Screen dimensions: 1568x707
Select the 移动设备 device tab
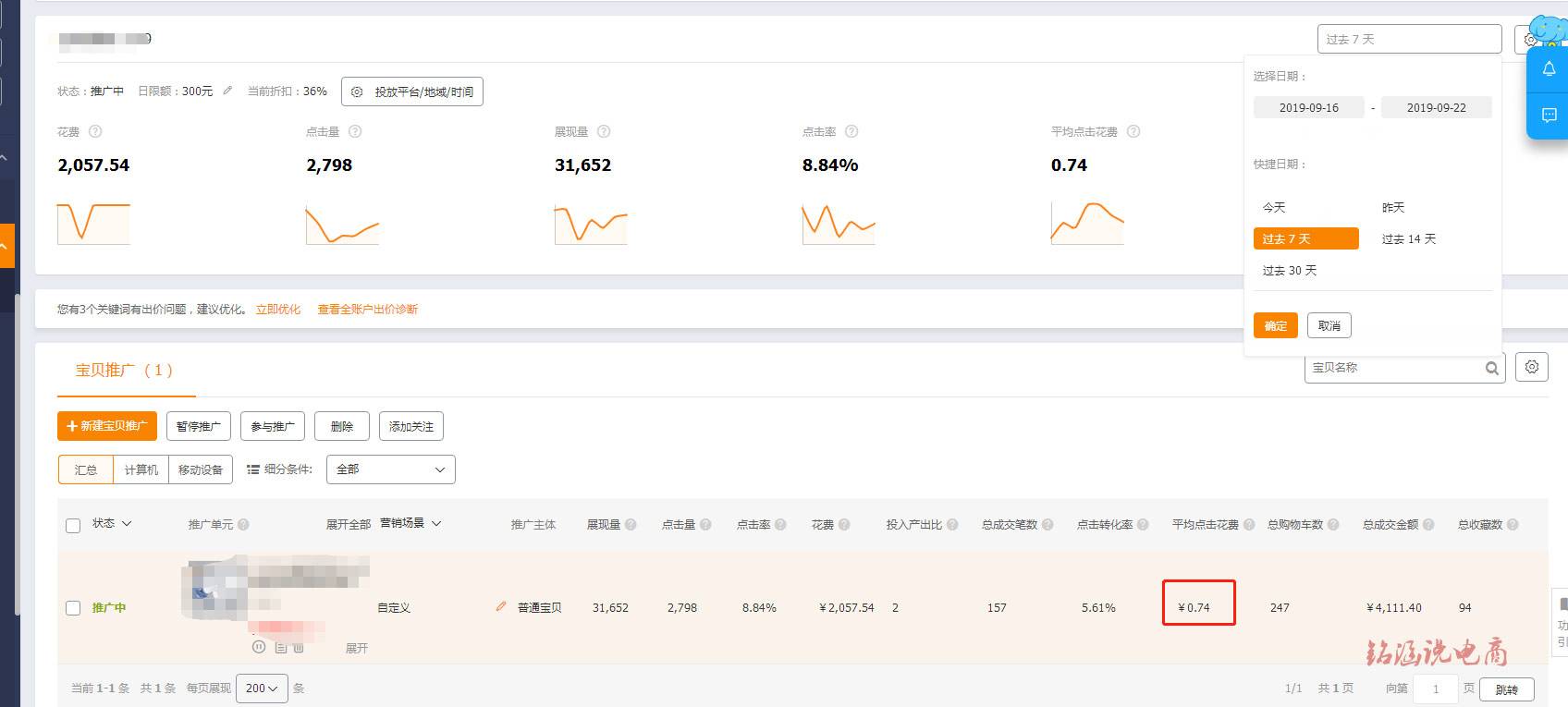coord(201,469)
